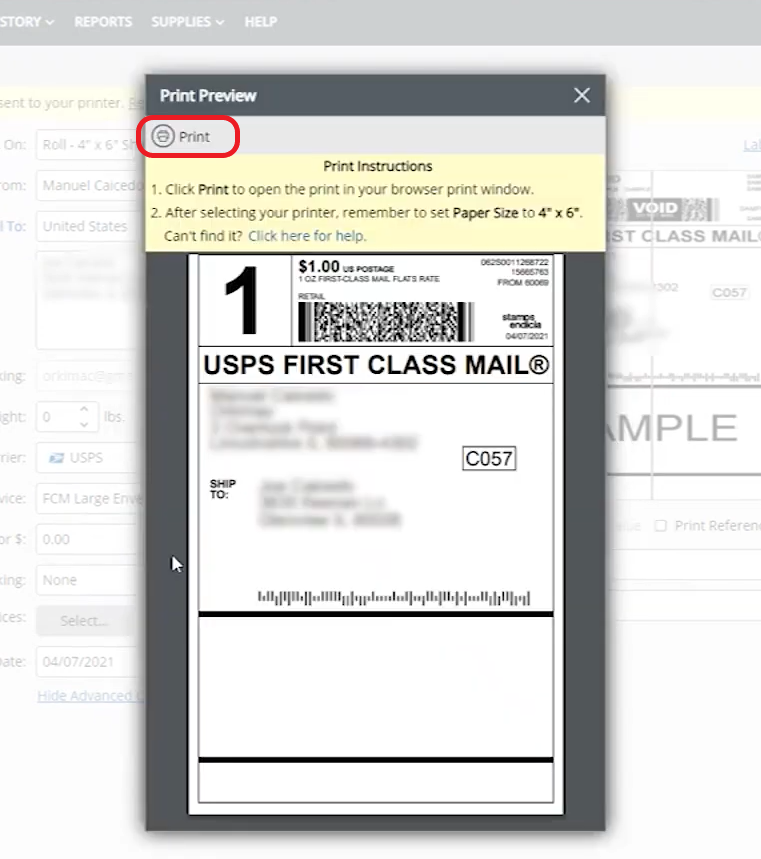The image size is (761, 859).
Task: Click the Print button in Print Preview
Action: pos(182,136)
